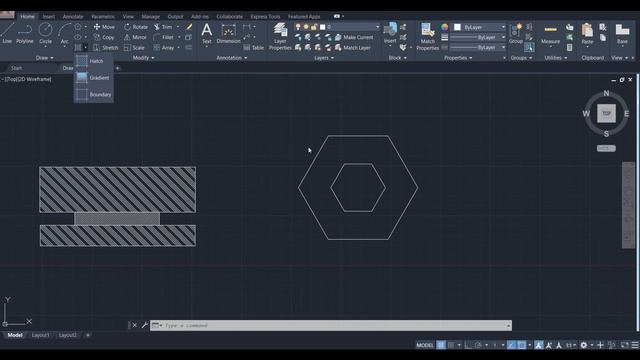Open the ByLayer color dropdown

[x=480, y=27]
